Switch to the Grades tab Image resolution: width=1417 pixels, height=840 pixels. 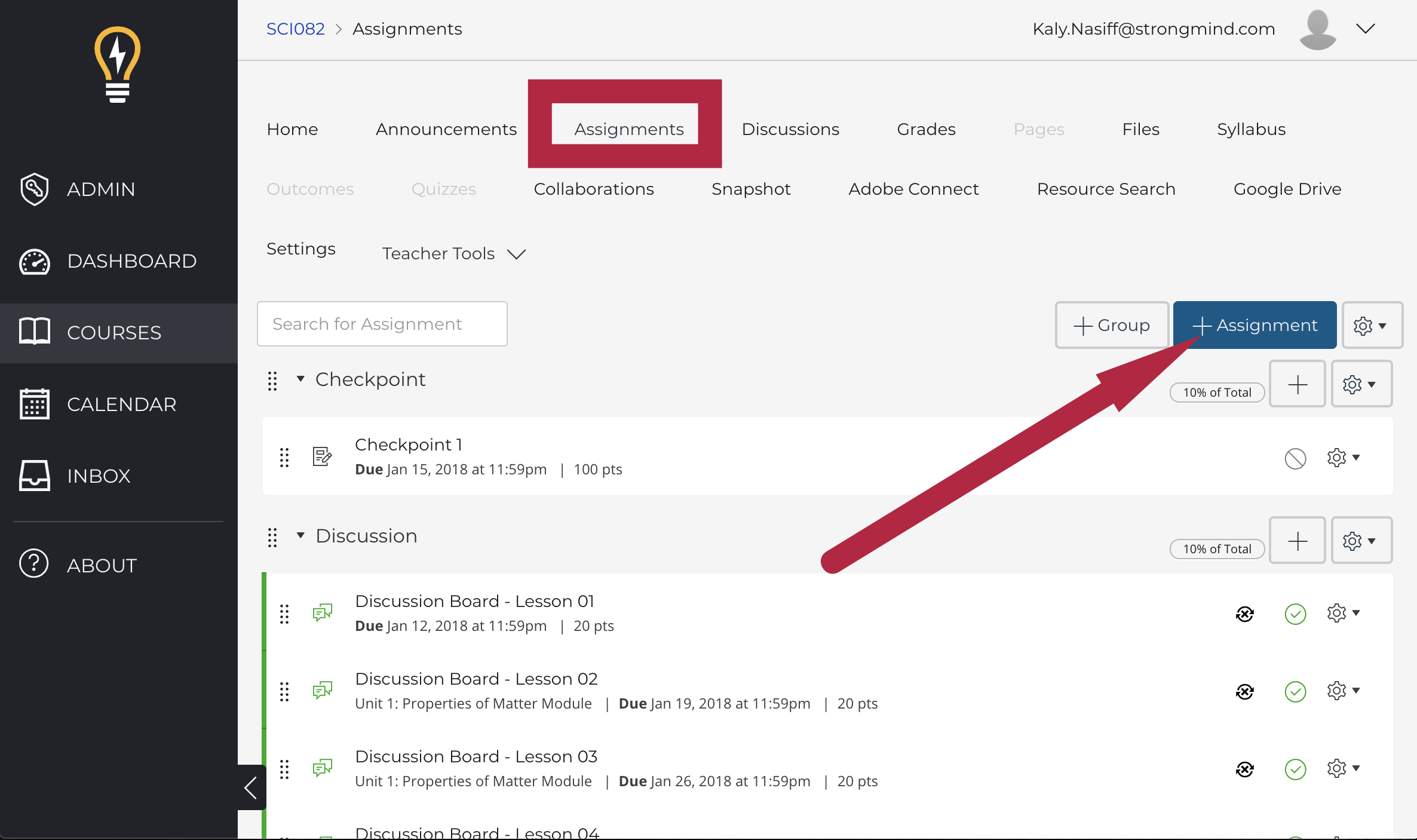(x=926, y=129)
